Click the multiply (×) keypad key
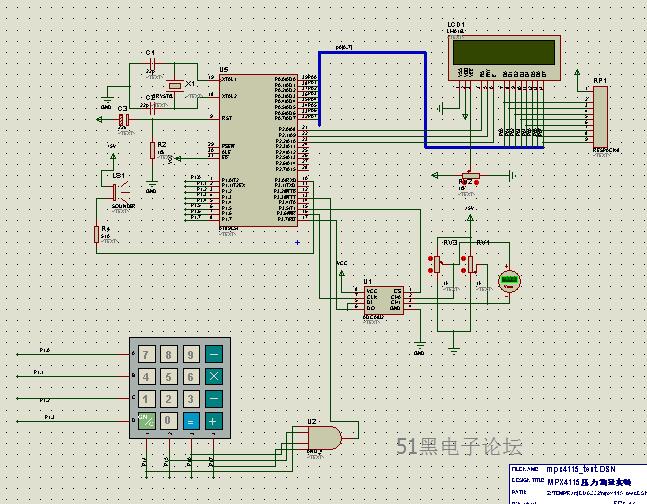The image size is (647, 504). tap(214, 376)
